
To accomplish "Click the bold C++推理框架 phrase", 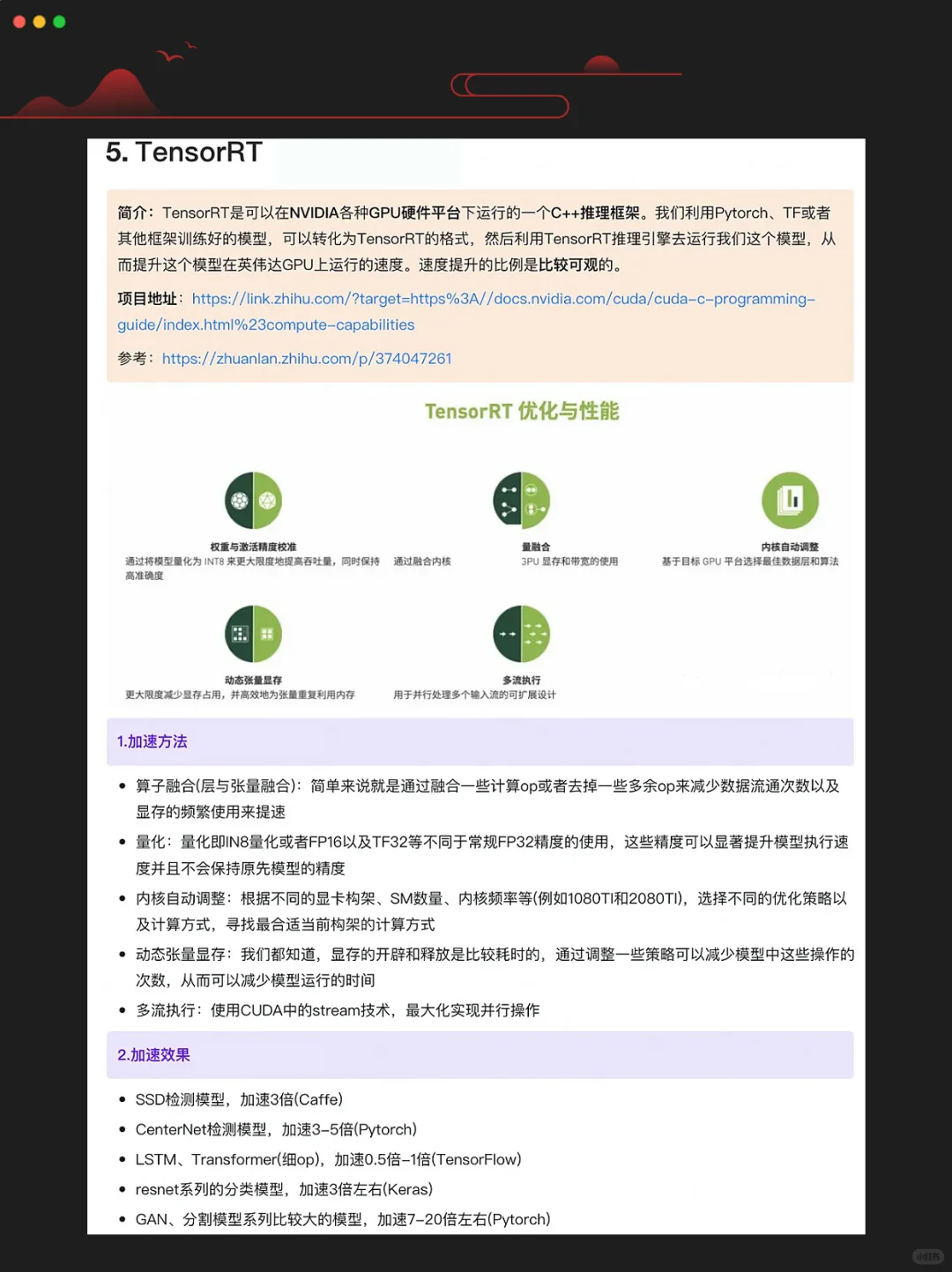I will 595,213.
